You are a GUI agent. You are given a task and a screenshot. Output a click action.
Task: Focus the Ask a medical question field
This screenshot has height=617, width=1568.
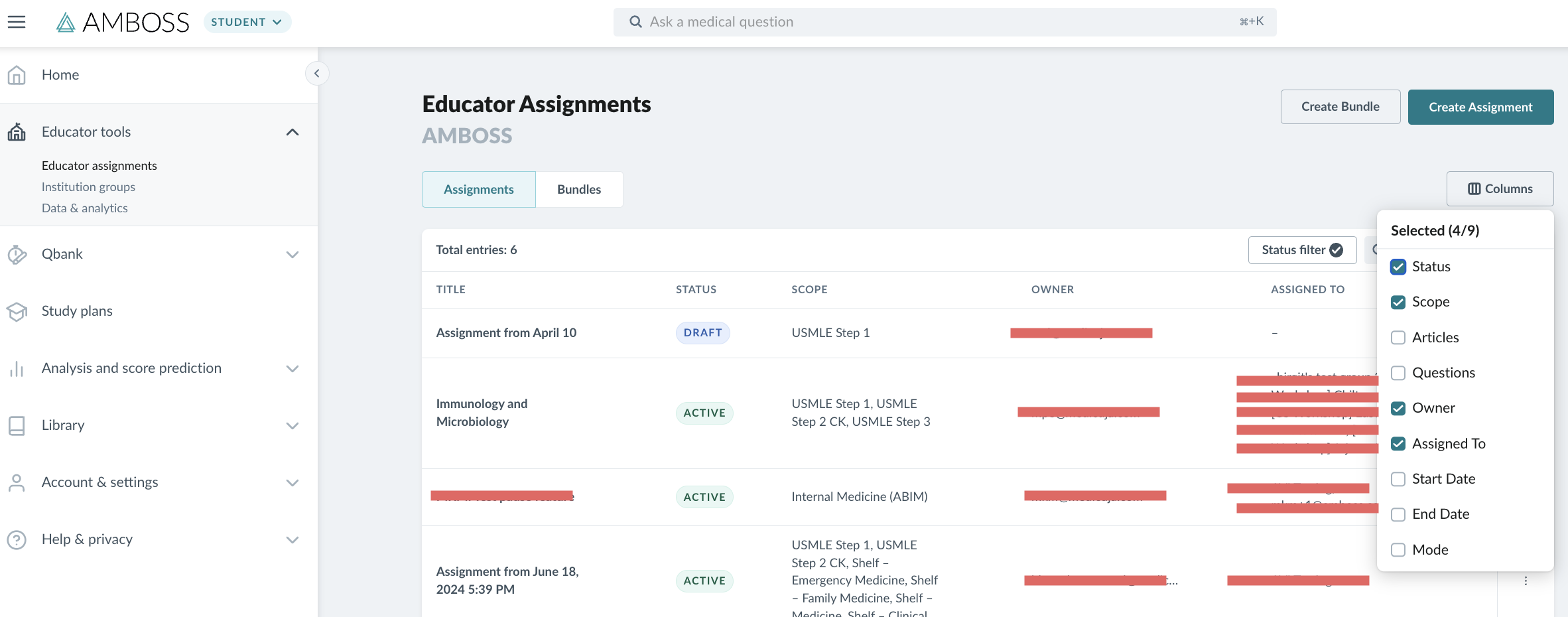(945, 22)
